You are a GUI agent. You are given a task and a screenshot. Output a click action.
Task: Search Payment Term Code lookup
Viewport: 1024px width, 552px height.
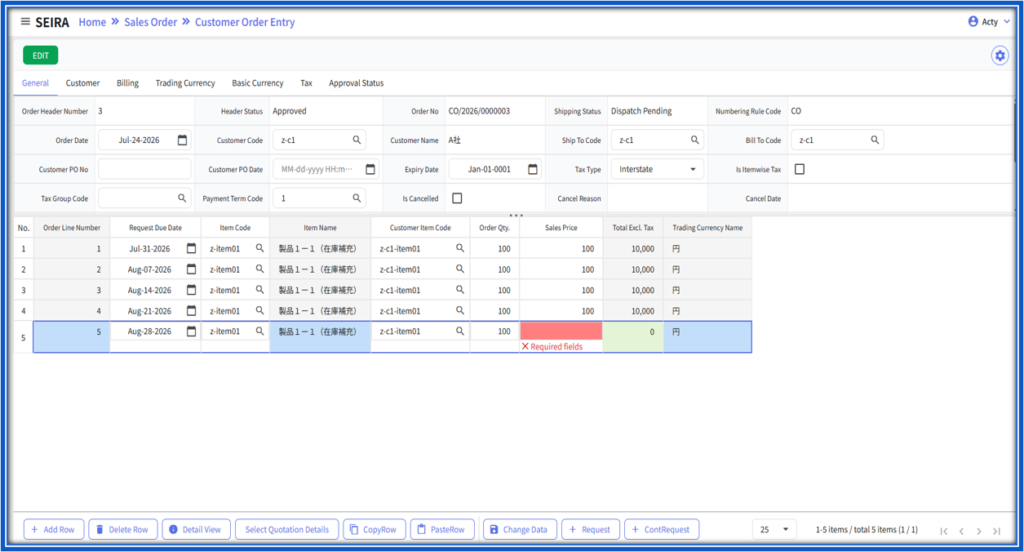click(357, 198)
